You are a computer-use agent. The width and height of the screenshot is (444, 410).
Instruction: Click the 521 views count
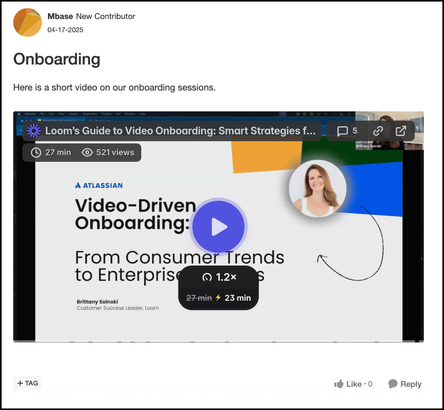(108, 152)
